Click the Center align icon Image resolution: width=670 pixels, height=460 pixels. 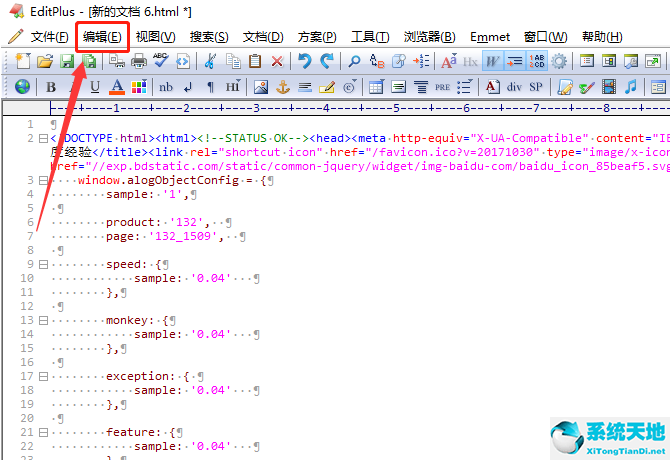[x=421, y=87]
